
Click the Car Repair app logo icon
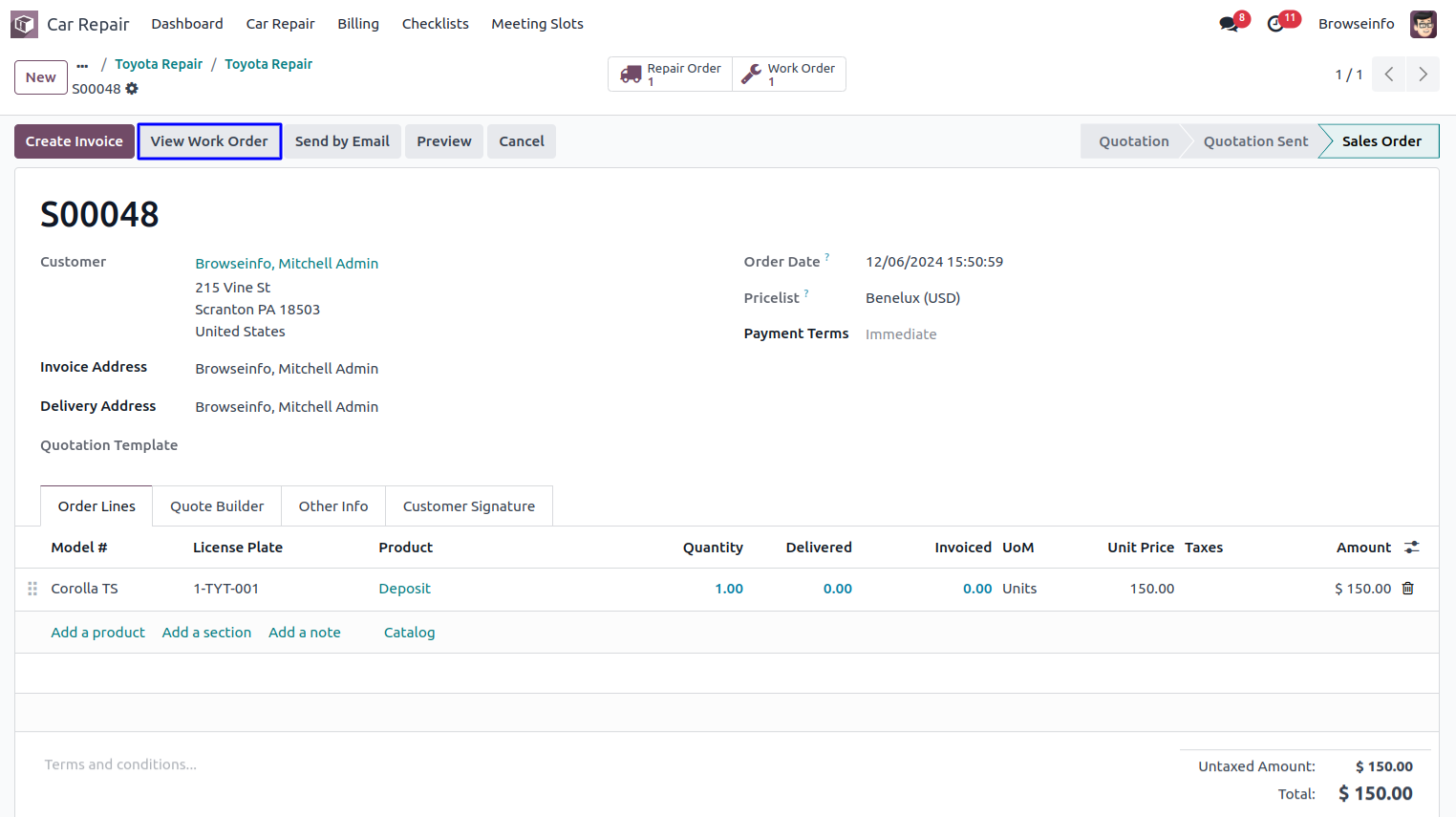tap(24, 24)
